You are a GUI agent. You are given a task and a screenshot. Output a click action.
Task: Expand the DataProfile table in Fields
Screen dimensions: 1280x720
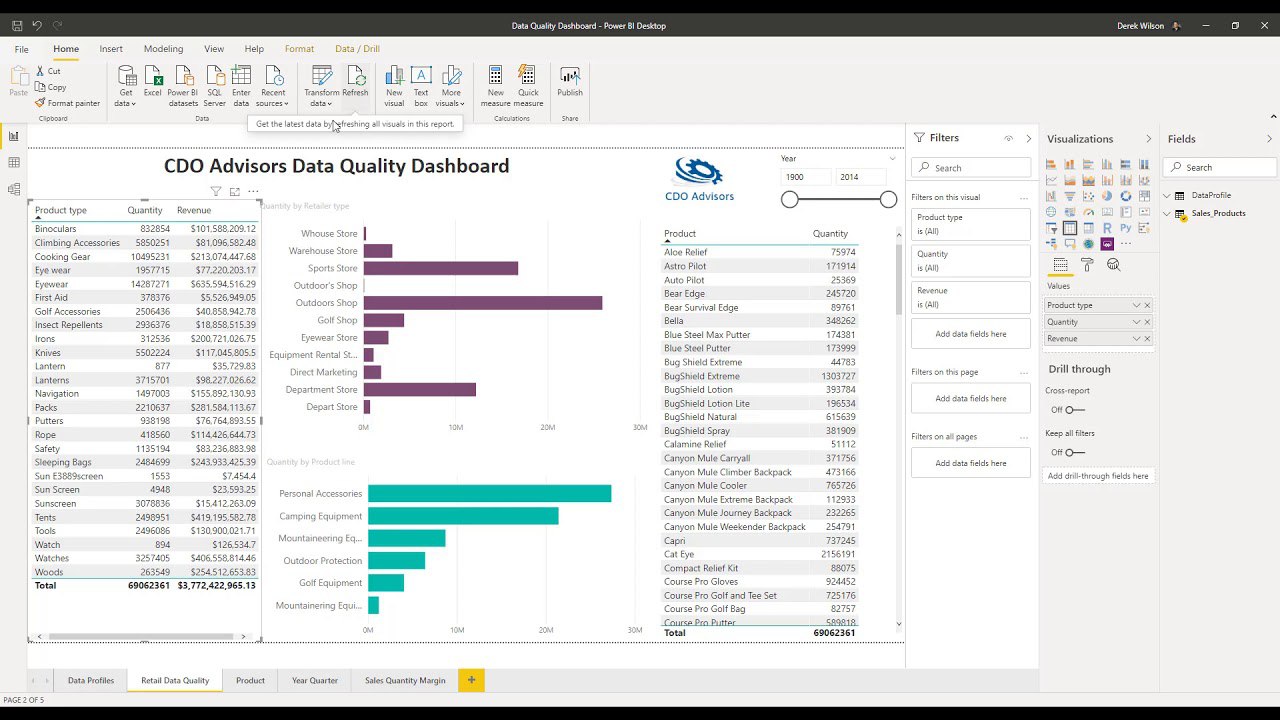coord(1167,195)
